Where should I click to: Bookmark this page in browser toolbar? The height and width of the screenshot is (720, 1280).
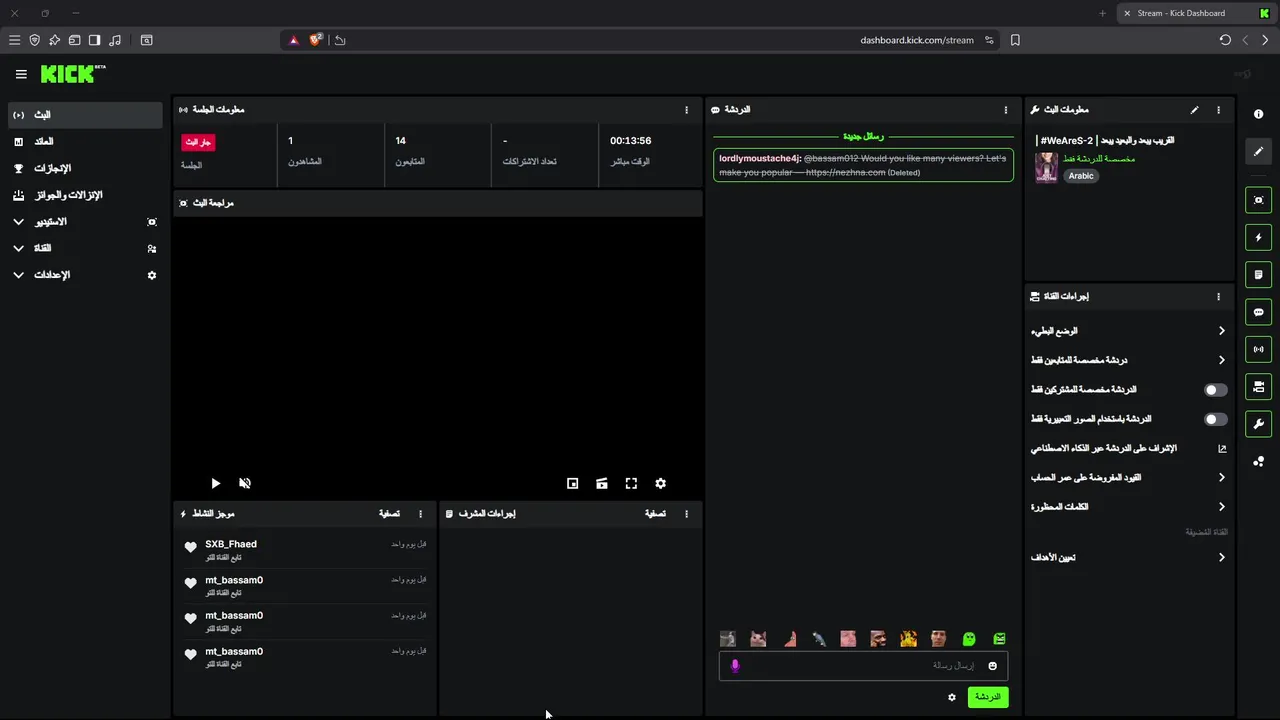(x=1015, y=40)
